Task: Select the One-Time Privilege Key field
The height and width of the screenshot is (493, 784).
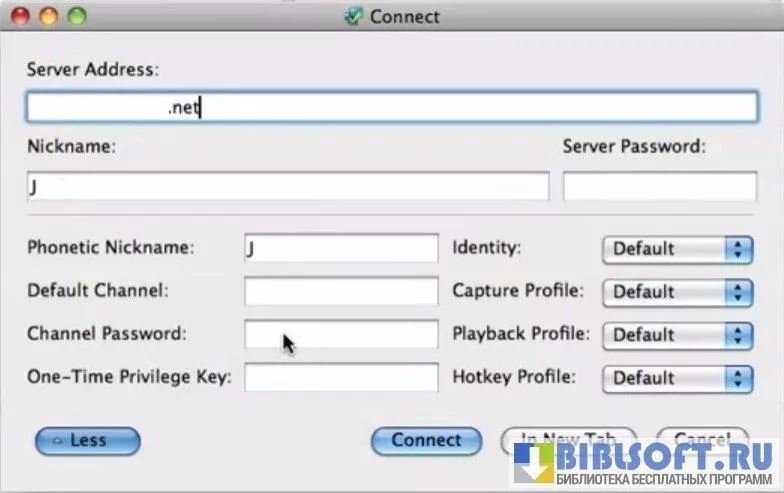Action: click(x=340, y=377)
